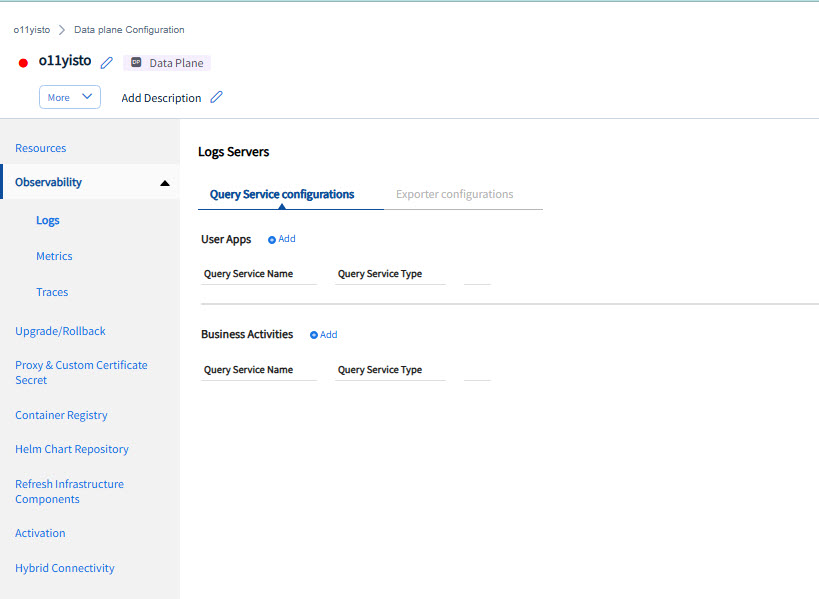Click the breadcrumb chevron separator
The height and width of the screenshot is (599, 819).
tap(62, 30)
